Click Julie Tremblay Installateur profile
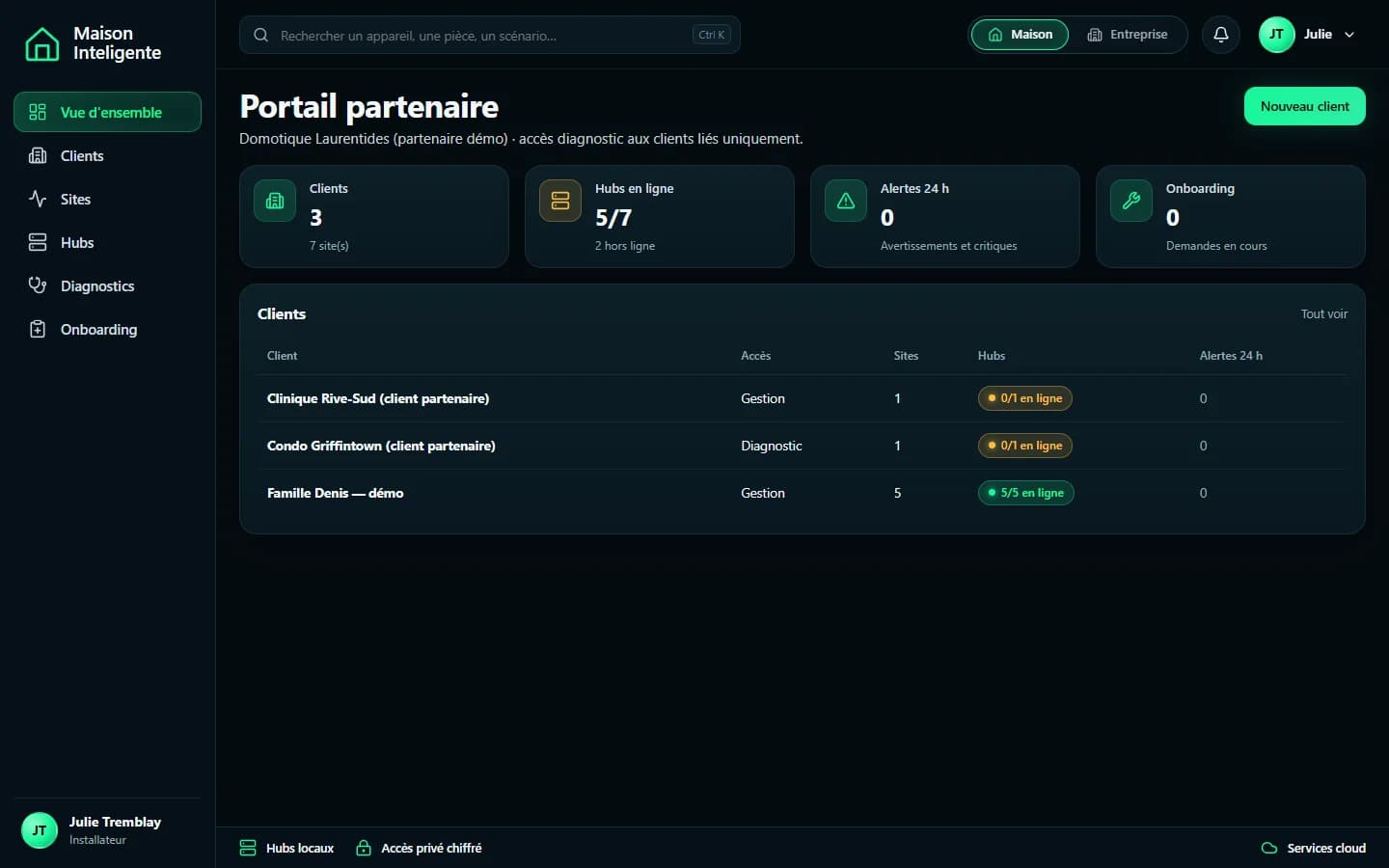This screenshot has width=1389, height=868. pyautogui.click(x=107, y=830)
